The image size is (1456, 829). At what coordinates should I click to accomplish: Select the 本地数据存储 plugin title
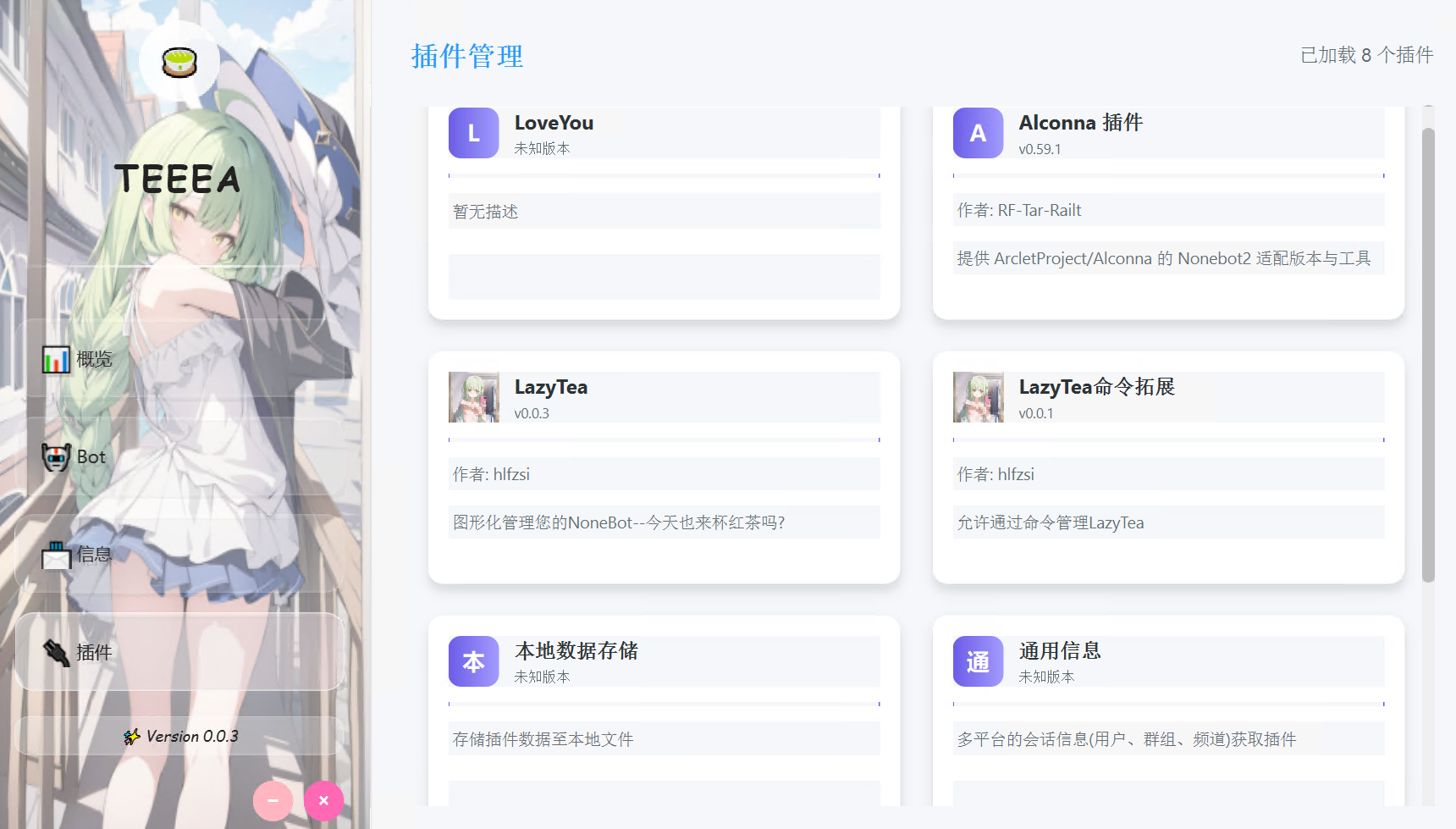click(x=576, y=651)
